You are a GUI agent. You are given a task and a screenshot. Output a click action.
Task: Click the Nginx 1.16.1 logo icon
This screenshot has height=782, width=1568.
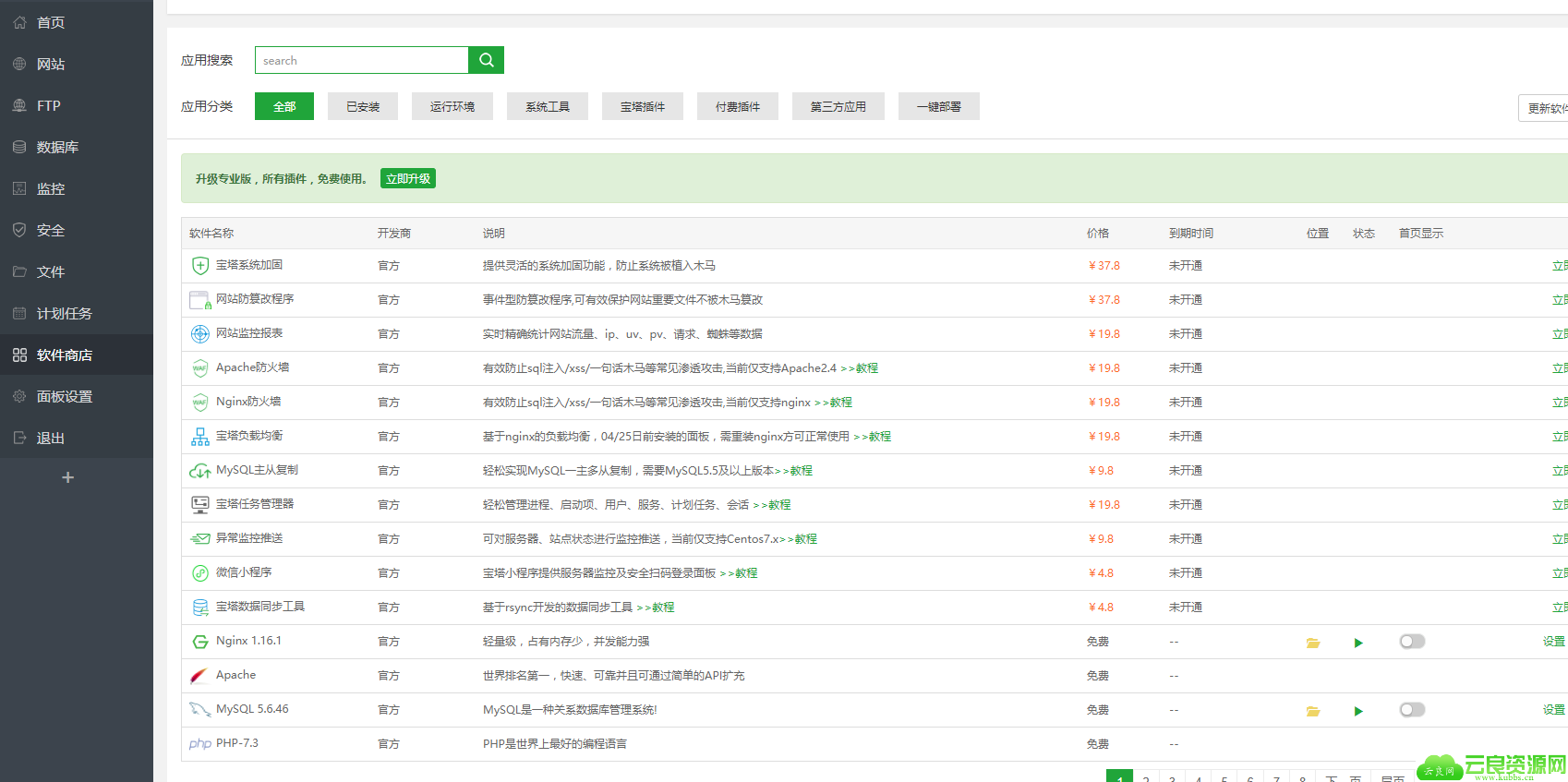(x=199, y=642)
